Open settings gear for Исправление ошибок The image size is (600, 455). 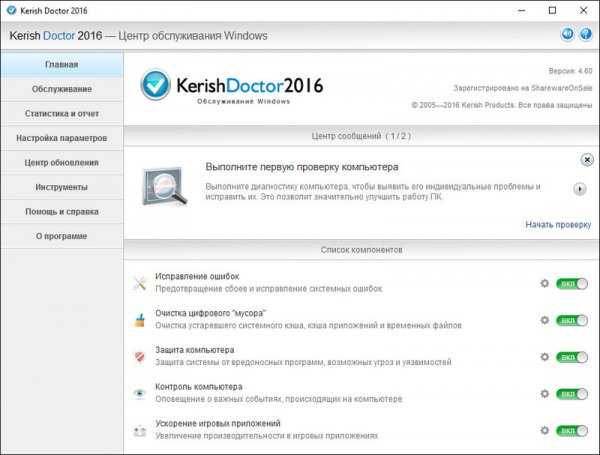tap(545, 284)
